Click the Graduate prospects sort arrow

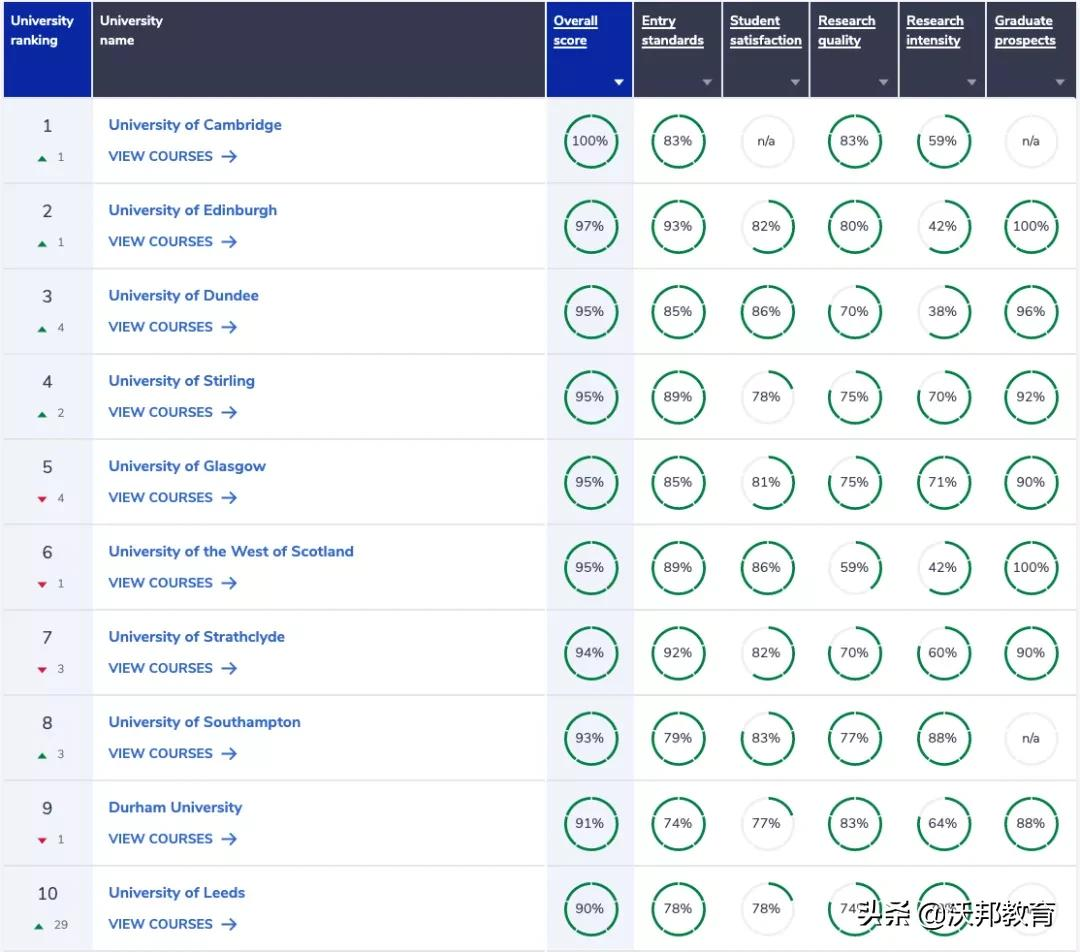pos(1060,82)
